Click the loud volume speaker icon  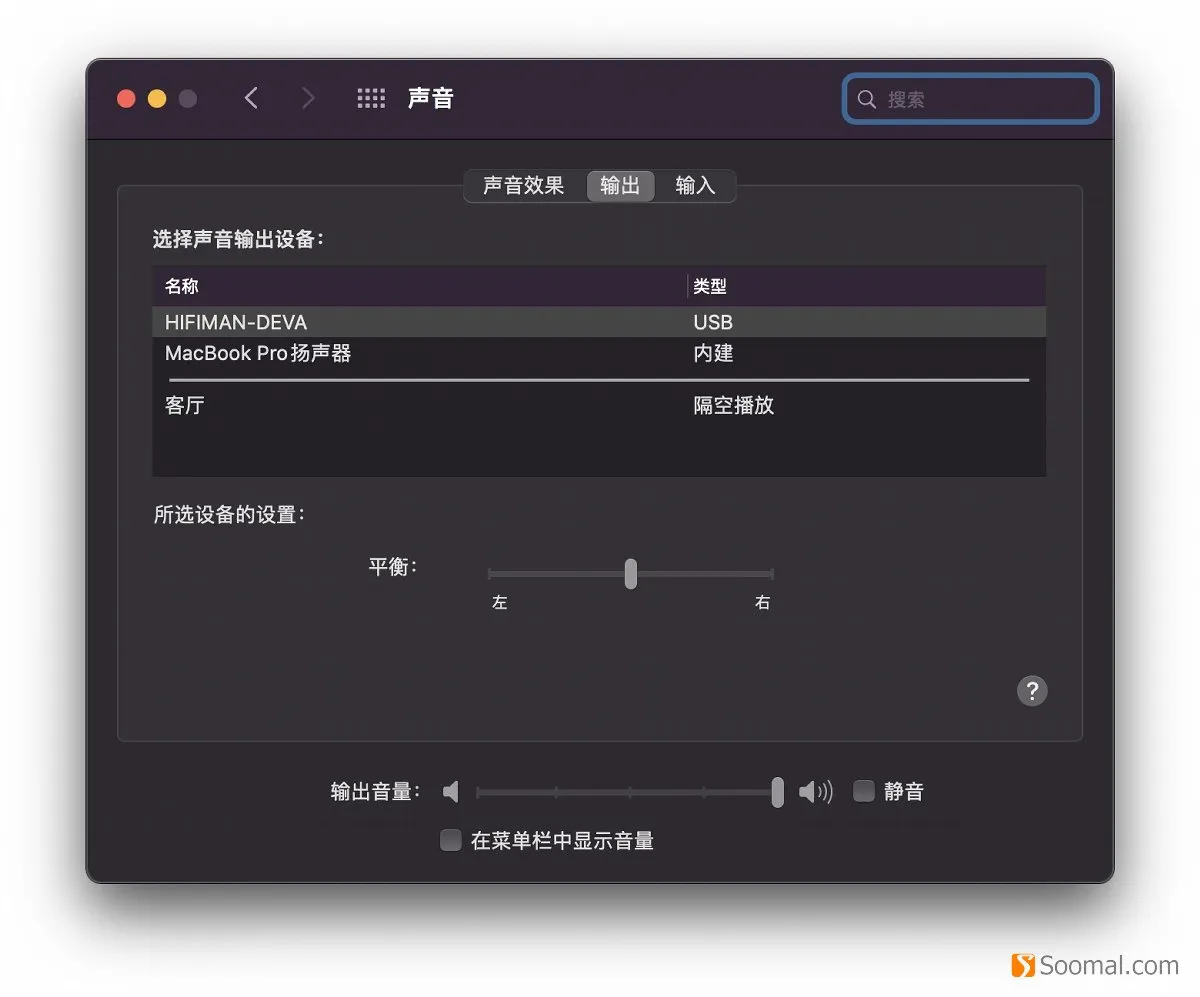(816, 792)
